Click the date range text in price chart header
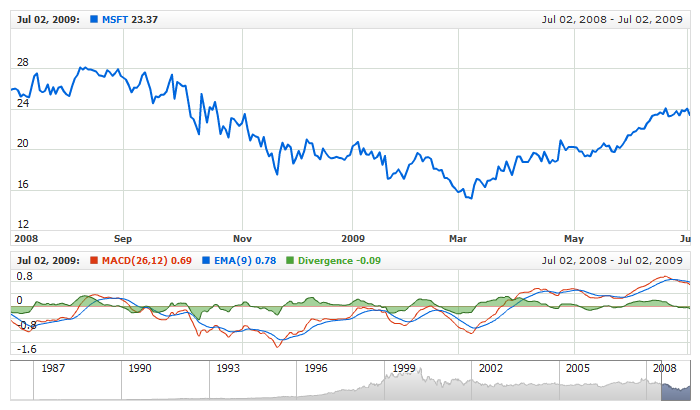700x410 pixels. pyautogui.click(x=611, y=19)
